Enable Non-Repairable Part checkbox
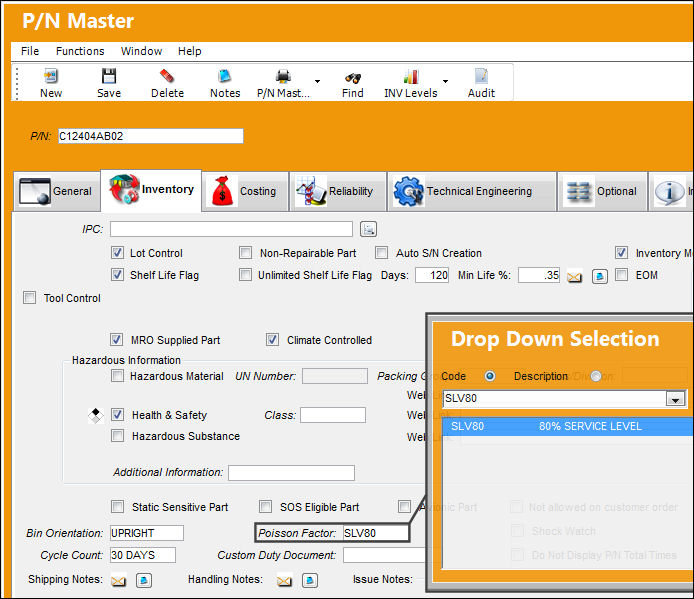This screenshot has width=694, height=599. click(x=245, y=253)
